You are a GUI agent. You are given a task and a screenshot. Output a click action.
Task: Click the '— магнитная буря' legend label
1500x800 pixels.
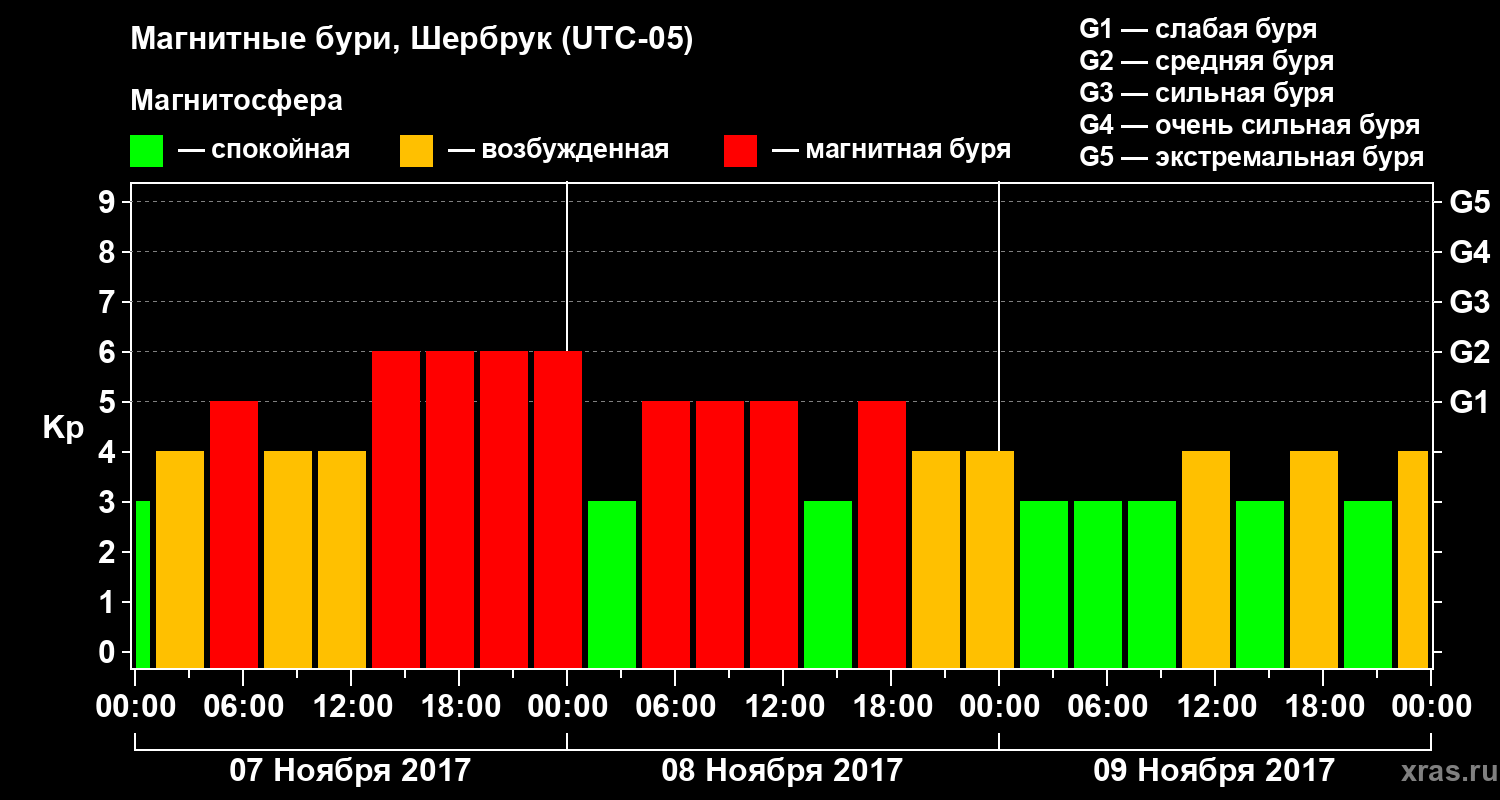tap(891, 150)
